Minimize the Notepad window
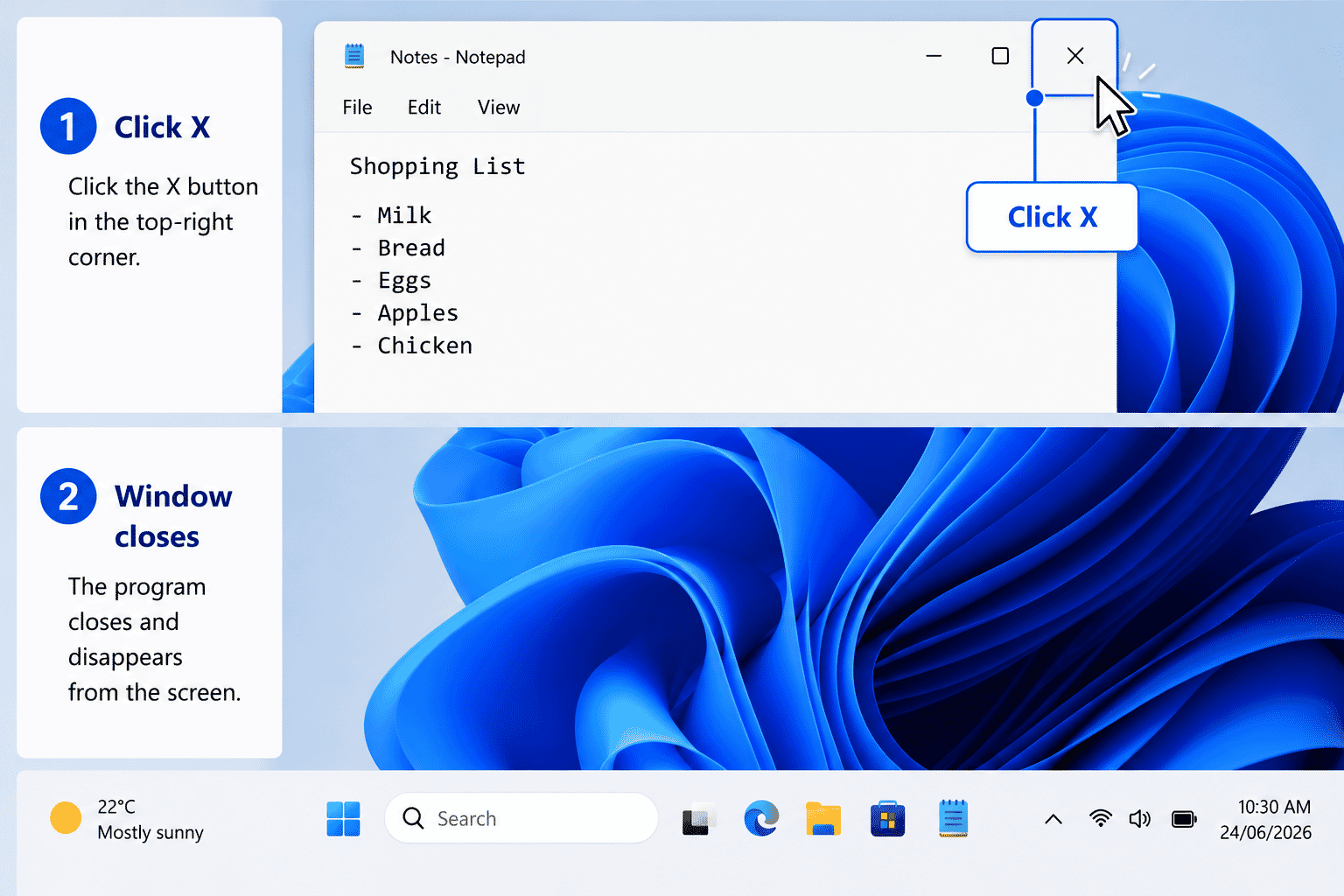 (x=934, y=56)
